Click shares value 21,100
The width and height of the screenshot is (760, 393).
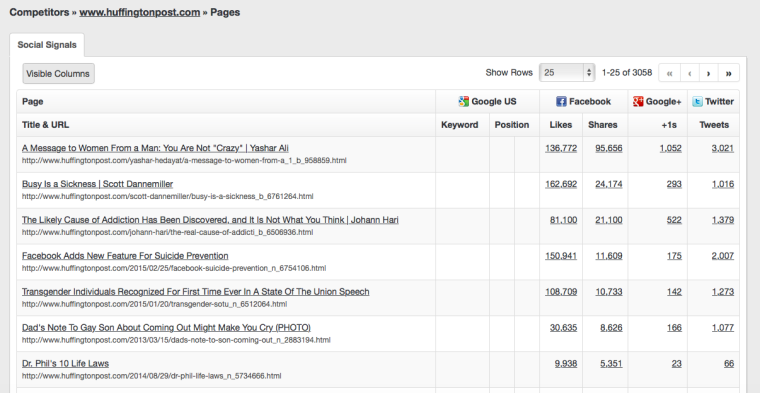coord(609,220)
